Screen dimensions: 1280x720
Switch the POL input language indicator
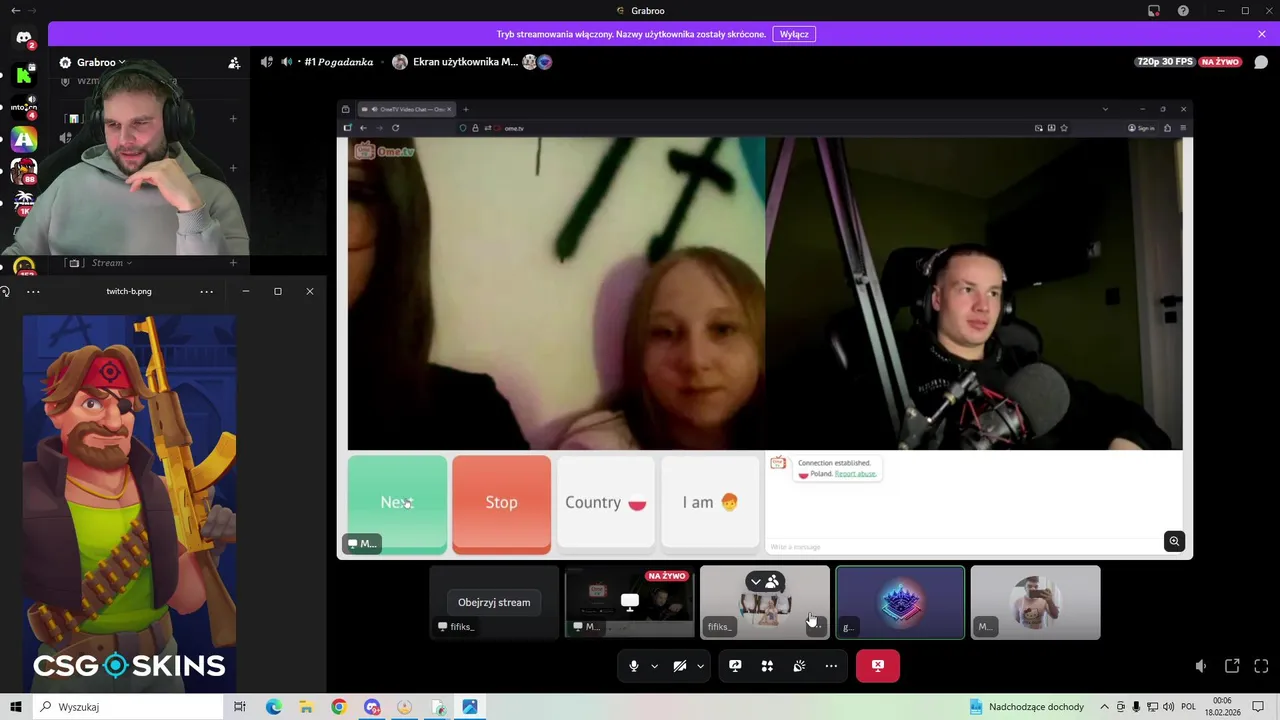[x=1189, y=707]
